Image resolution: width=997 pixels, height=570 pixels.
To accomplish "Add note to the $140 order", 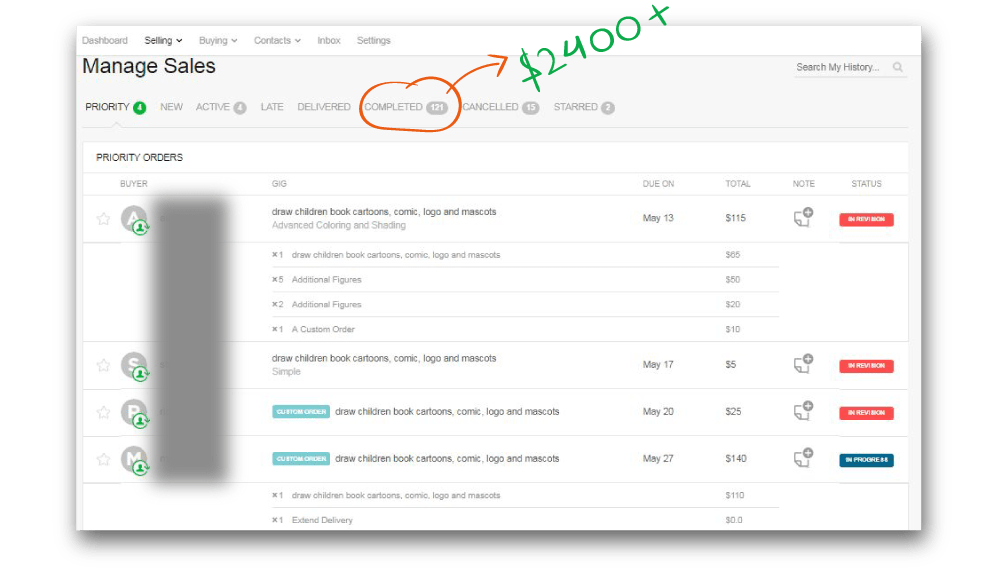I will [x=804, y=457].
